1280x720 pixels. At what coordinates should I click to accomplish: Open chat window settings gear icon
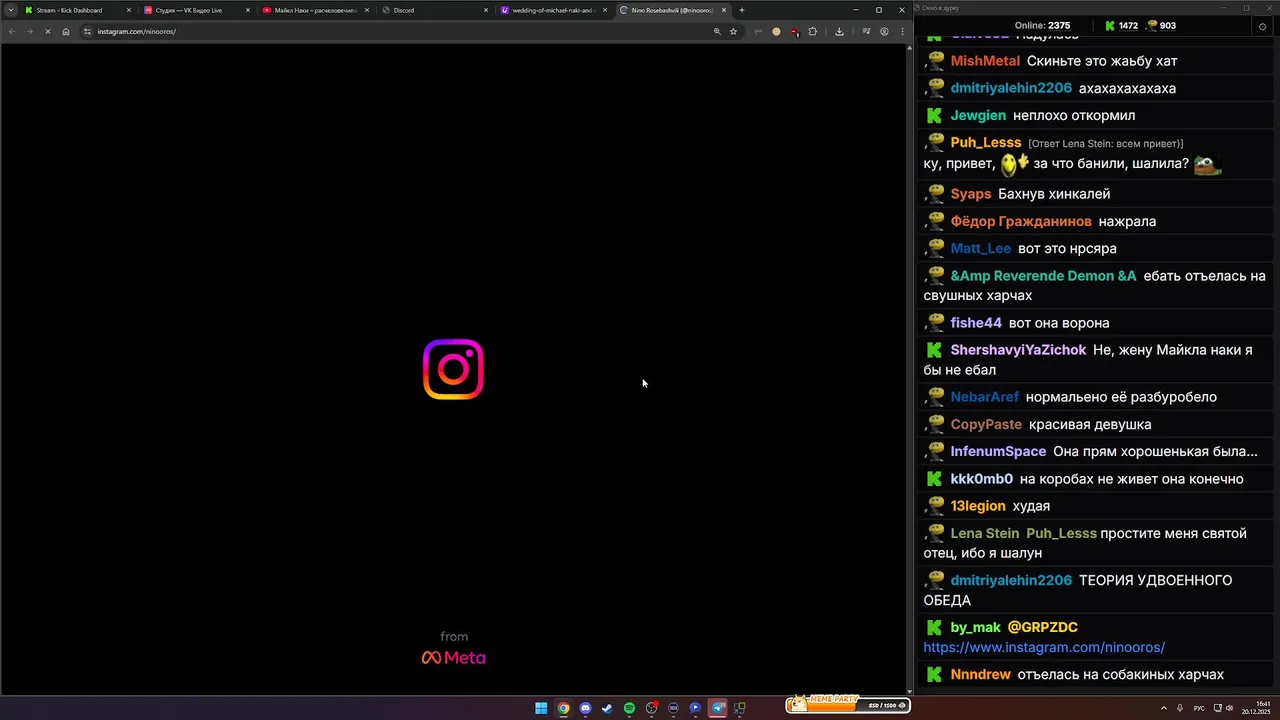point(1262,26)
